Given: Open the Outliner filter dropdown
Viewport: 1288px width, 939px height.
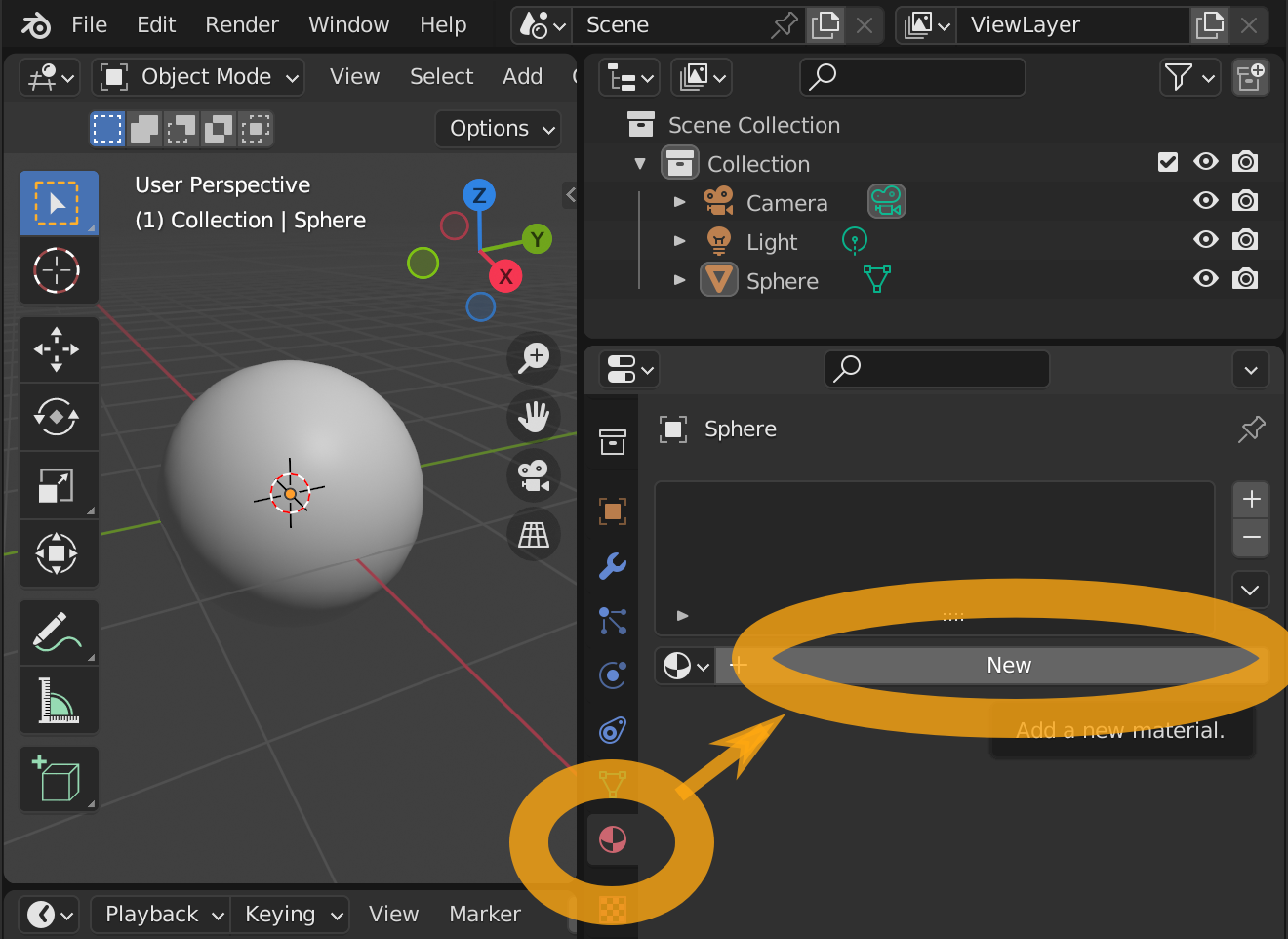Looking at the screenshot, I should 1189,77.
